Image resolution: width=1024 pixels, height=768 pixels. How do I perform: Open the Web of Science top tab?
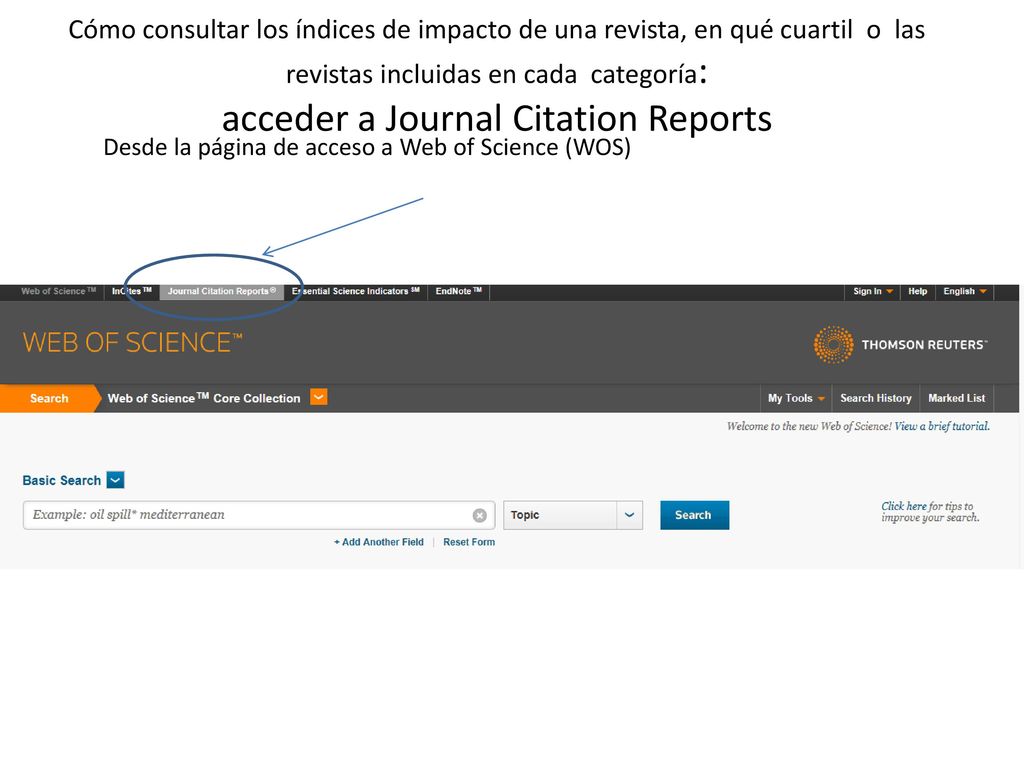58,291
